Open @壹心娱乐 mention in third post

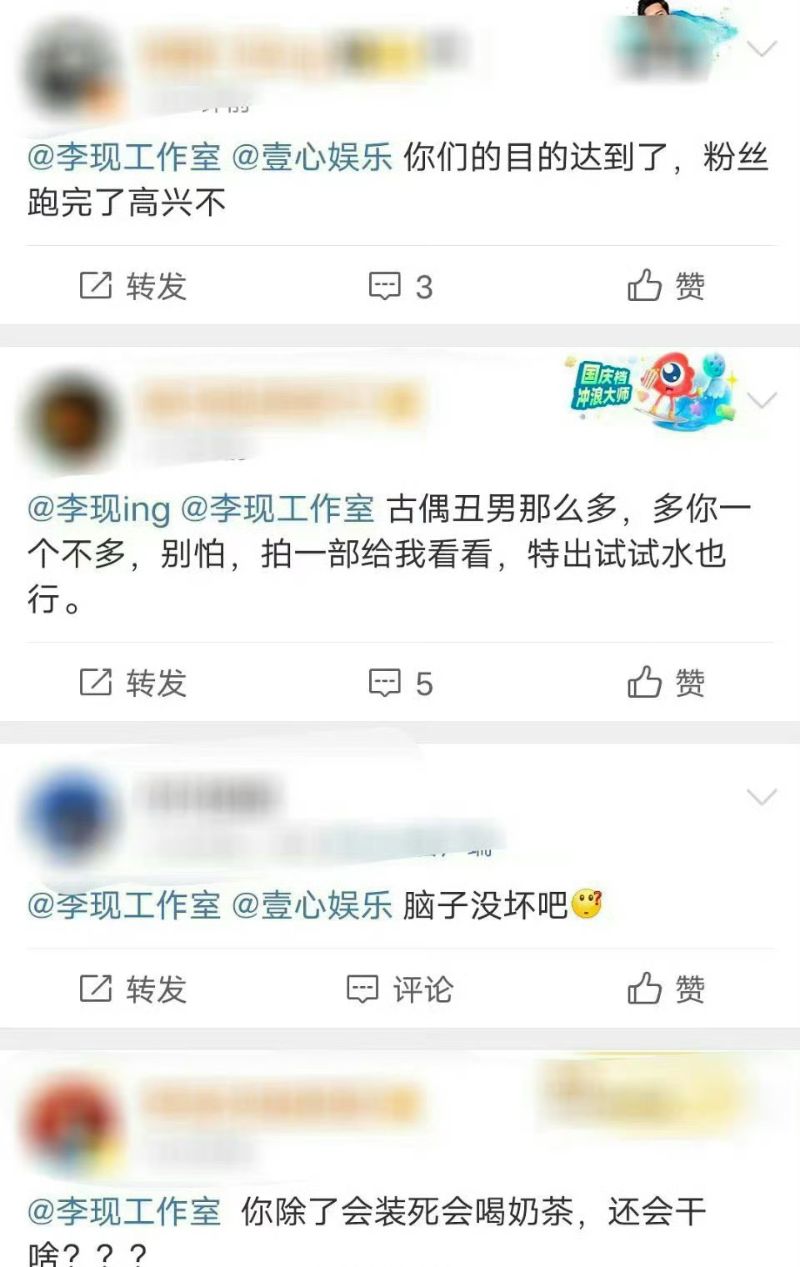tap(312, 906)
